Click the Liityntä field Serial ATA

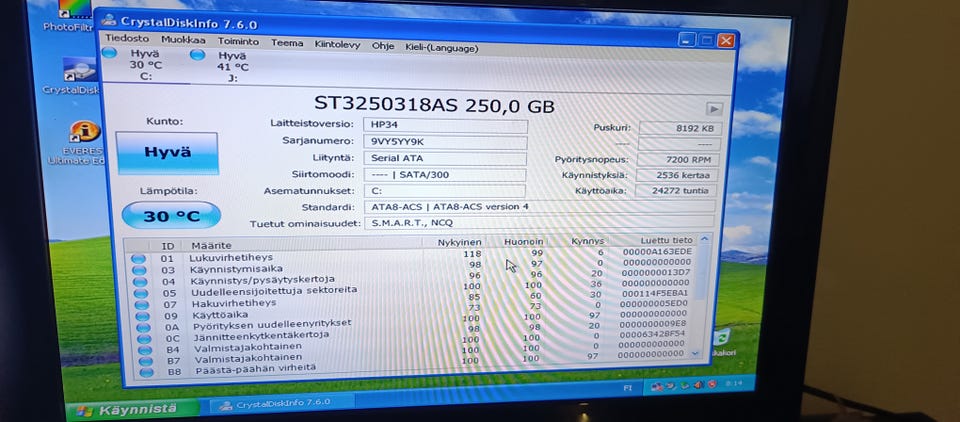(x=445, y=158)
